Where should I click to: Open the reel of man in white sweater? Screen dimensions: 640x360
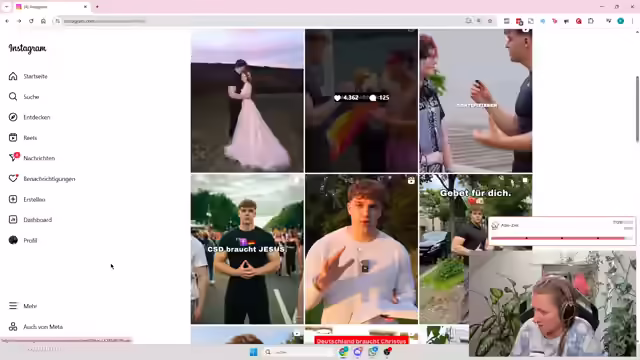pos(361,249)
